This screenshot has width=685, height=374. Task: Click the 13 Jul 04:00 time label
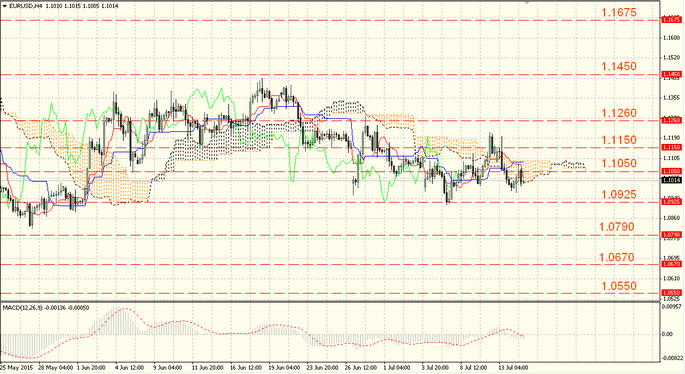coord(513,368)
